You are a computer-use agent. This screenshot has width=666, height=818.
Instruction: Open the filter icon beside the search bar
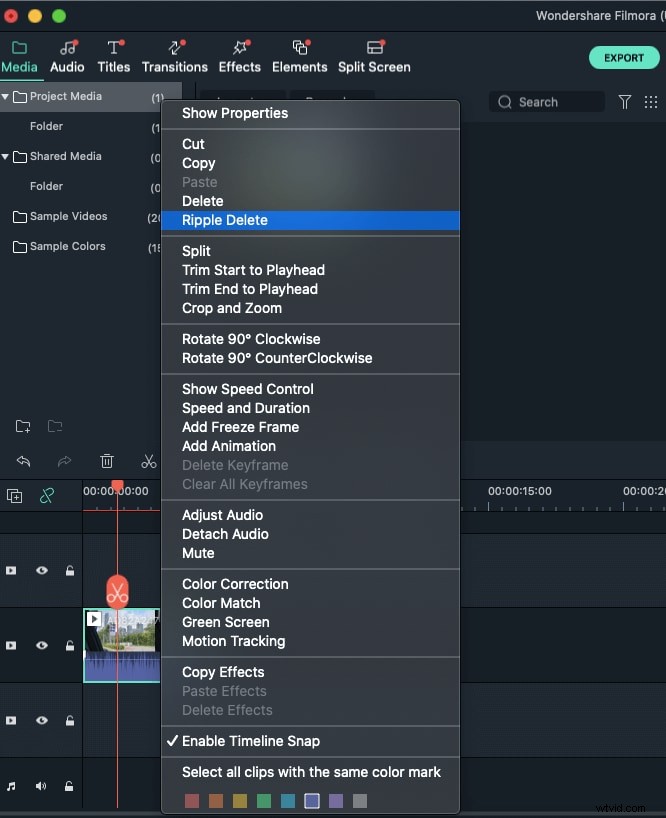coord(625,101)
